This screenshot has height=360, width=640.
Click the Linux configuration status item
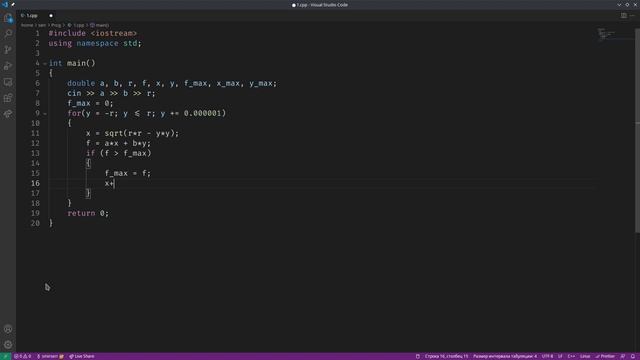point(585,356)
